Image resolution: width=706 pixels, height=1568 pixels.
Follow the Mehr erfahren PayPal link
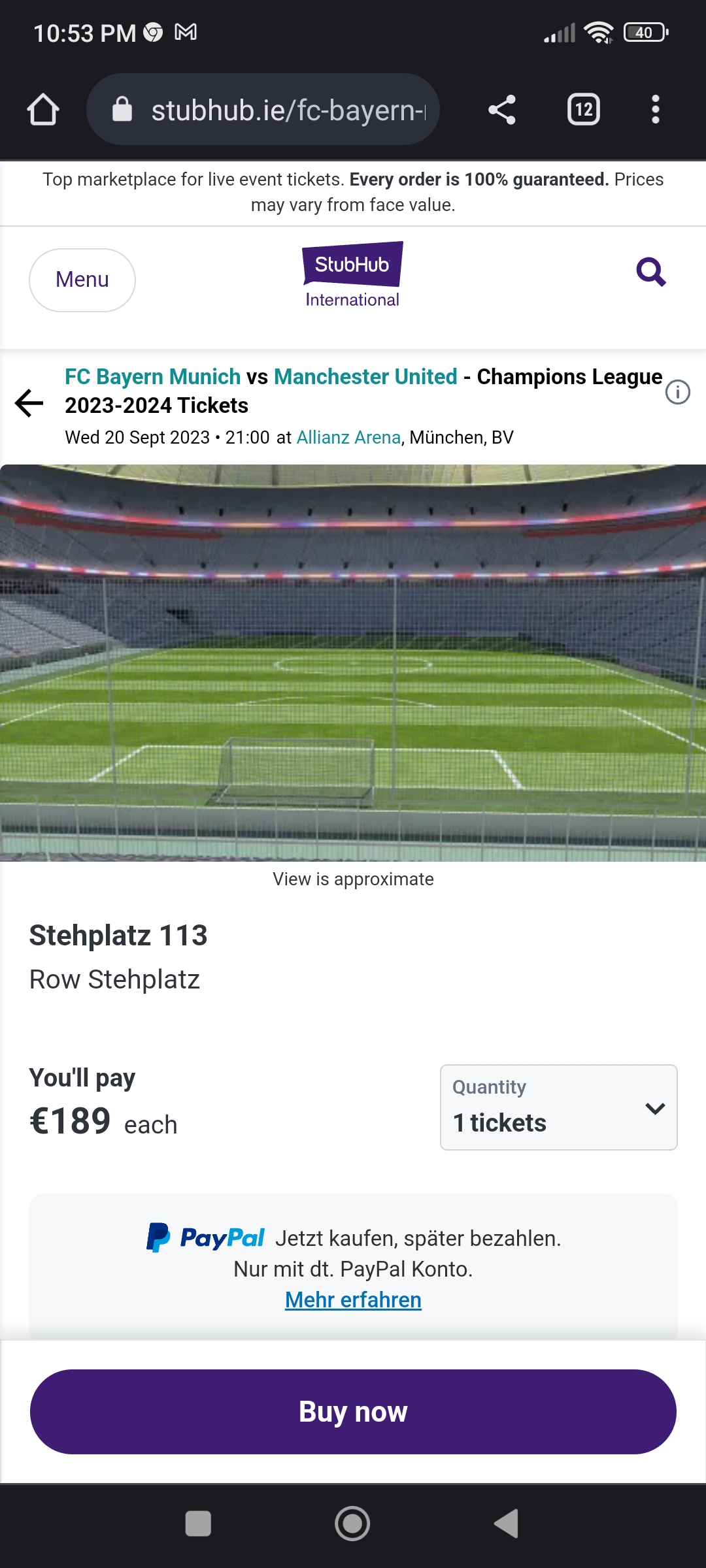[x=353, y=1300]
